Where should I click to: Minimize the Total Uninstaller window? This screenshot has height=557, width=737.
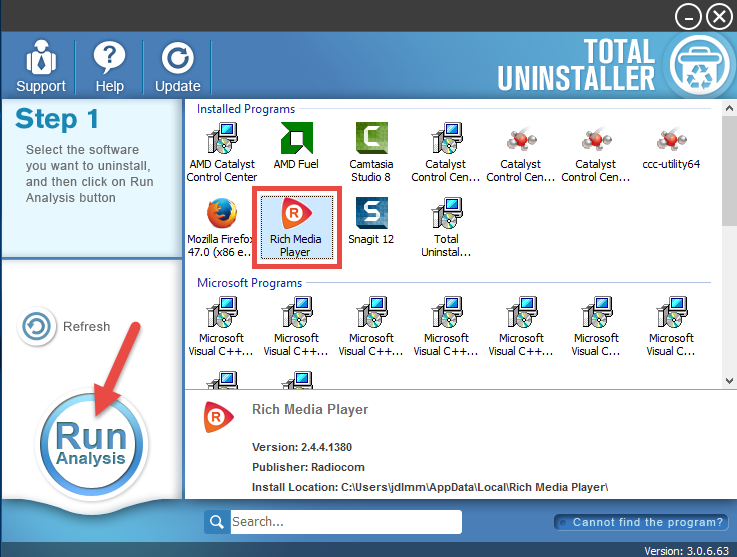(688, 18)
